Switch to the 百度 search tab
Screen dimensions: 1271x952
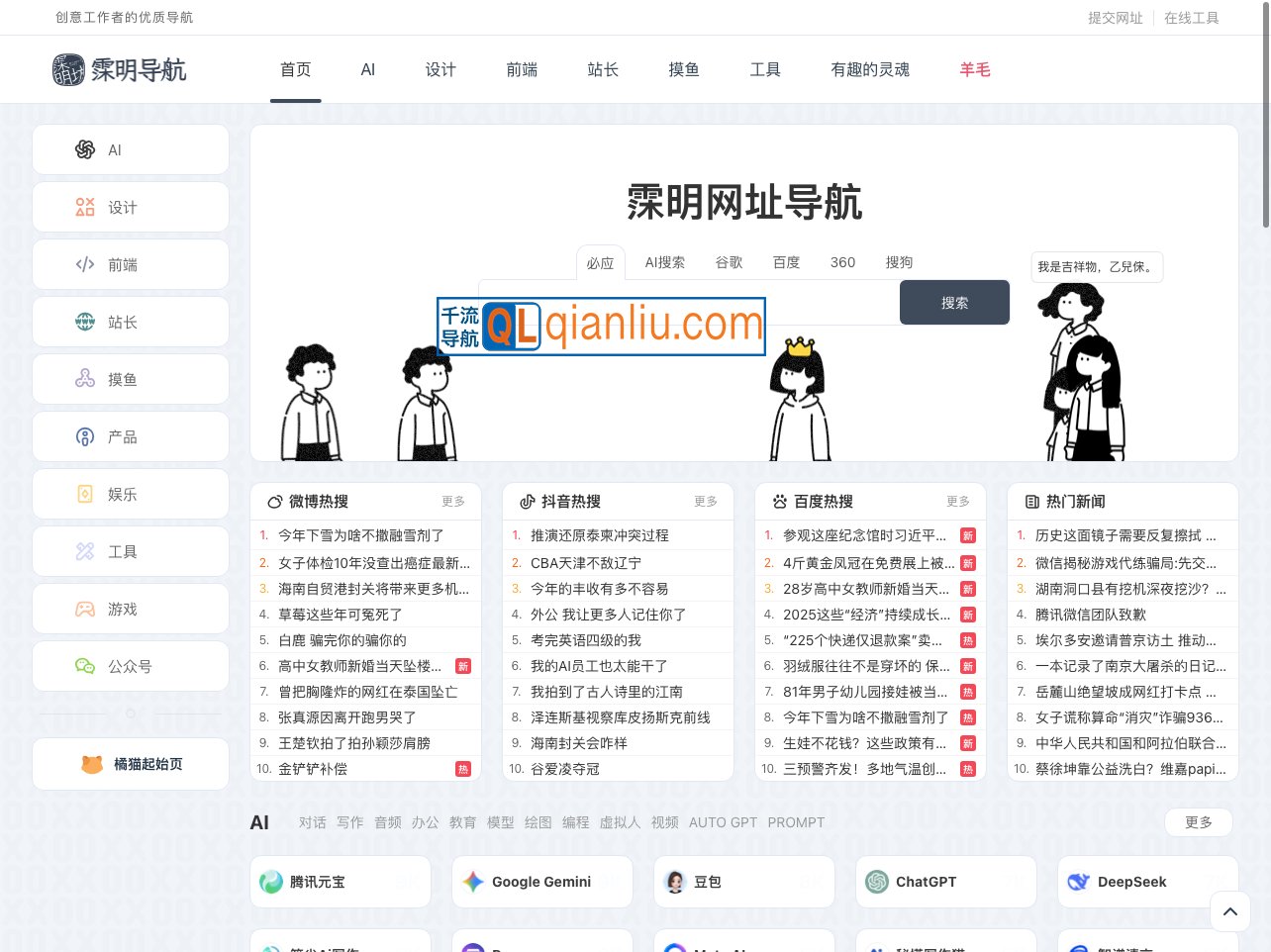click(x=786, y=262)
